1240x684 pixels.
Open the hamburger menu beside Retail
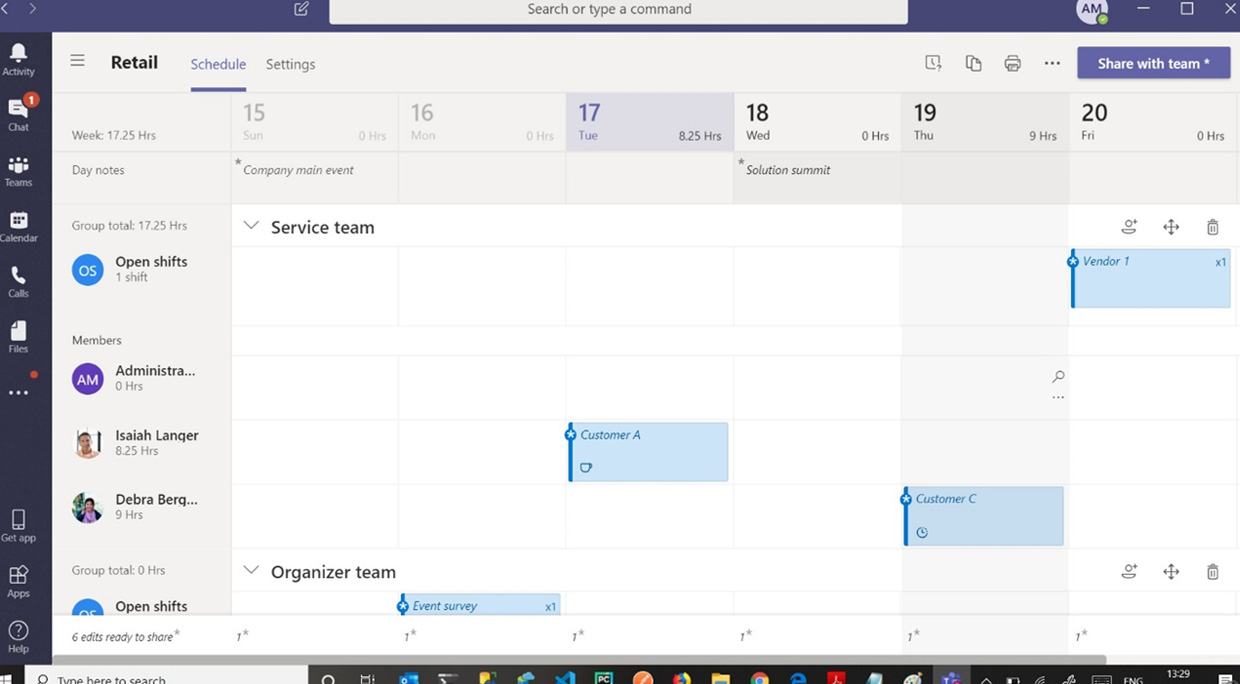tap(77, 61)
